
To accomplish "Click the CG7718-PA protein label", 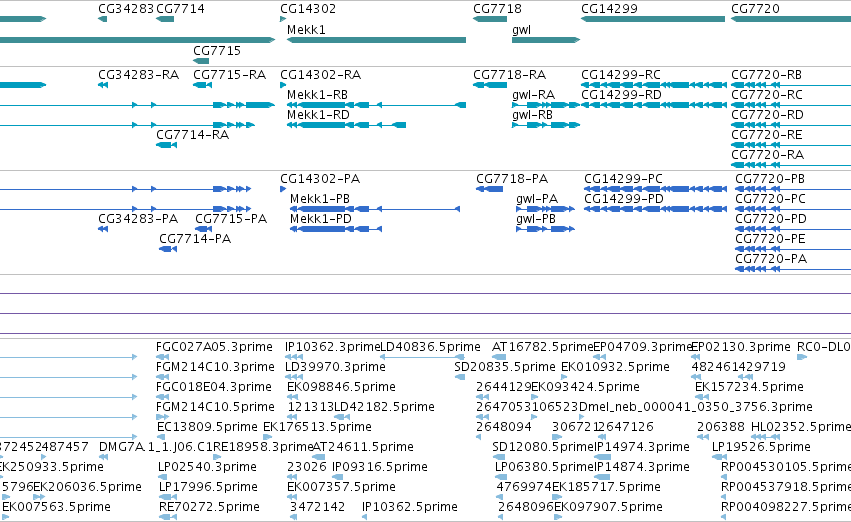I will (x=512, y=179).
